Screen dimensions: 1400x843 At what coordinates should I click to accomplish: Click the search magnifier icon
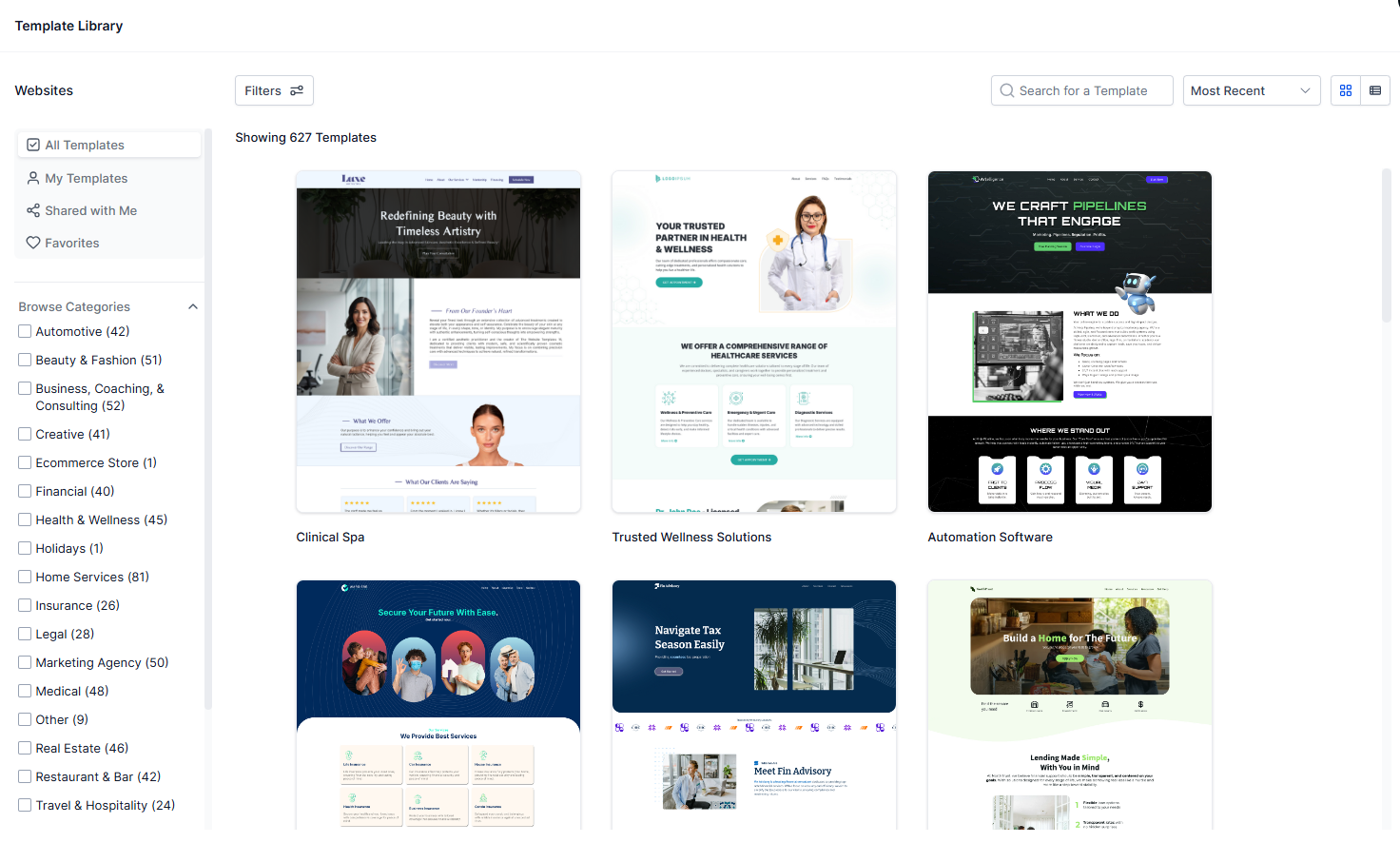(1006, 90)
